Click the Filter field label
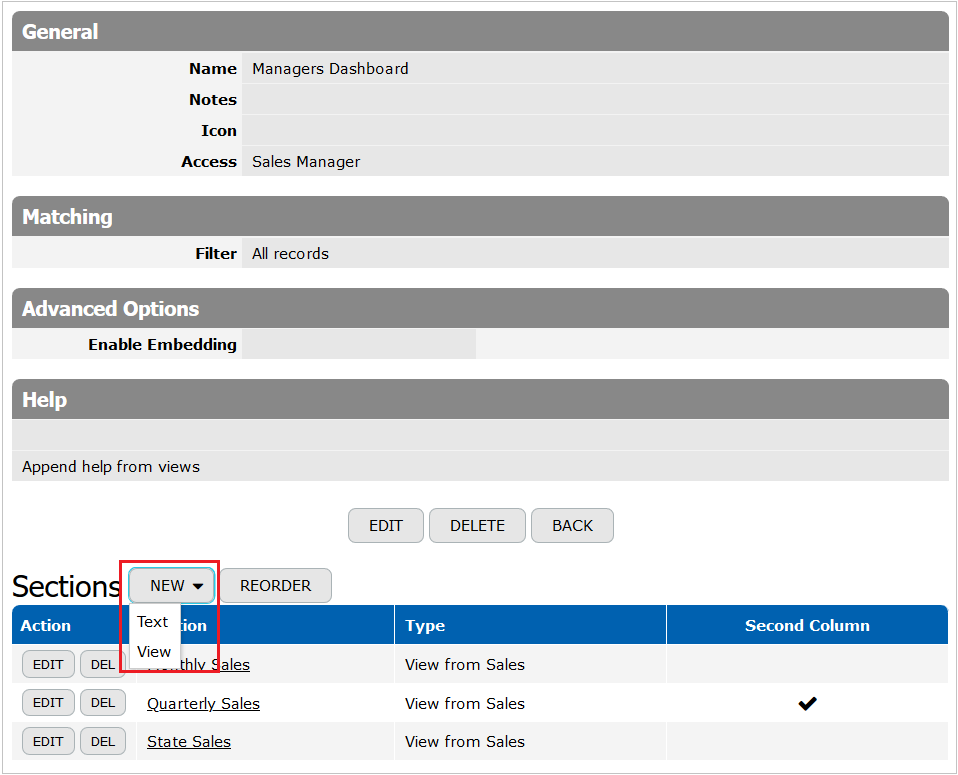 216,254
